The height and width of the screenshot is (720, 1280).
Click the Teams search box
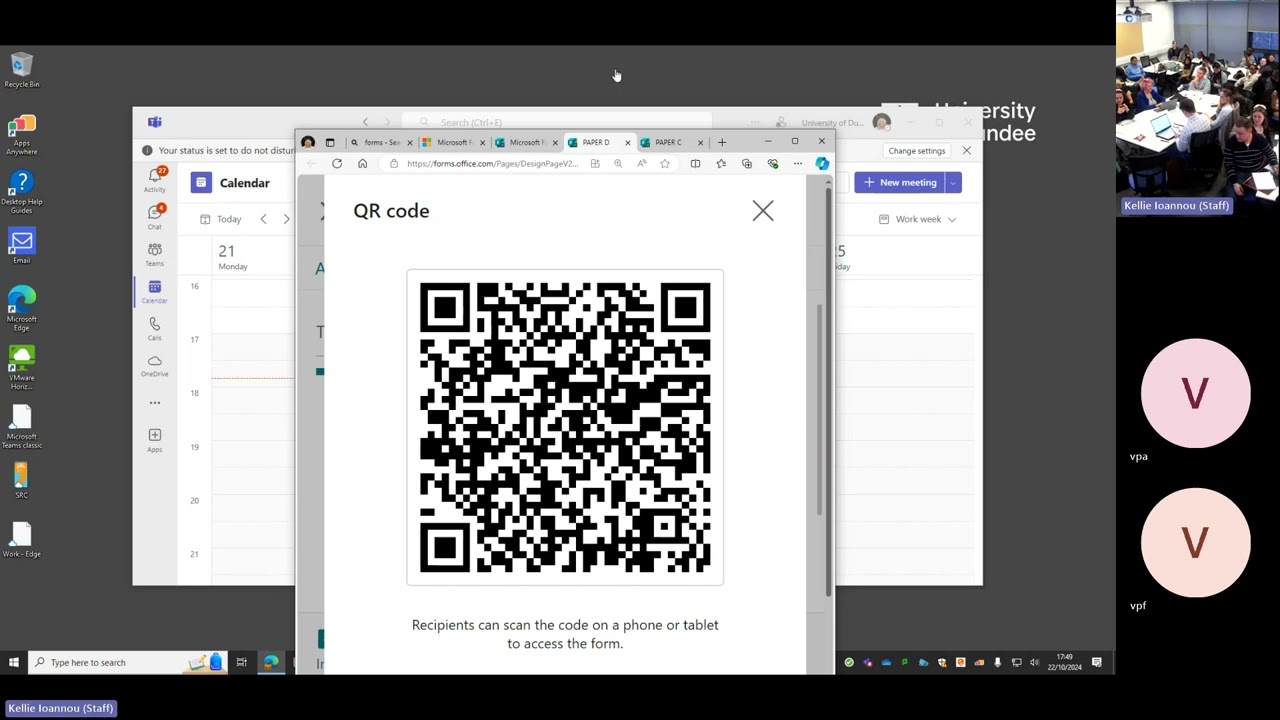tap(556, 122)
